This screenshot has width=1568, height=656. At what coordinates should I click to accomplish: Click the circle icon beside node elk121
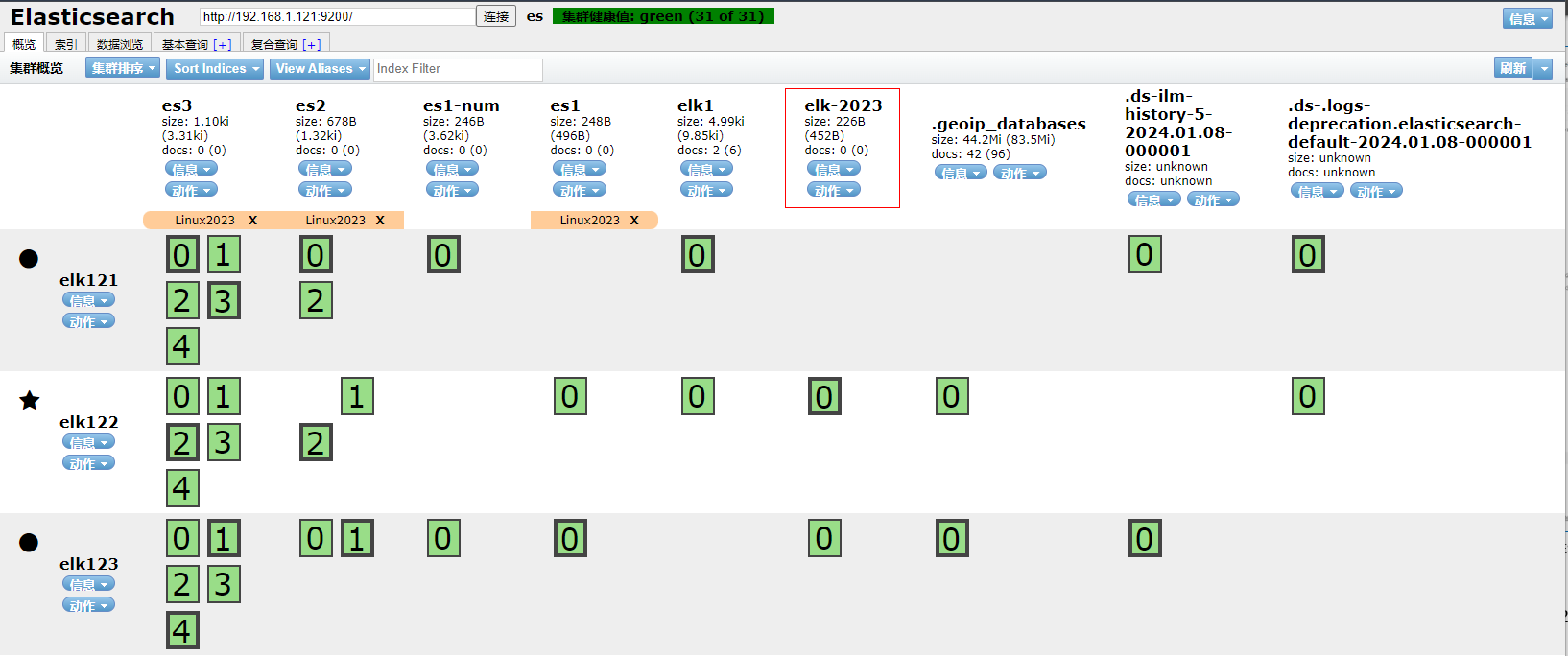click(29, 258)
